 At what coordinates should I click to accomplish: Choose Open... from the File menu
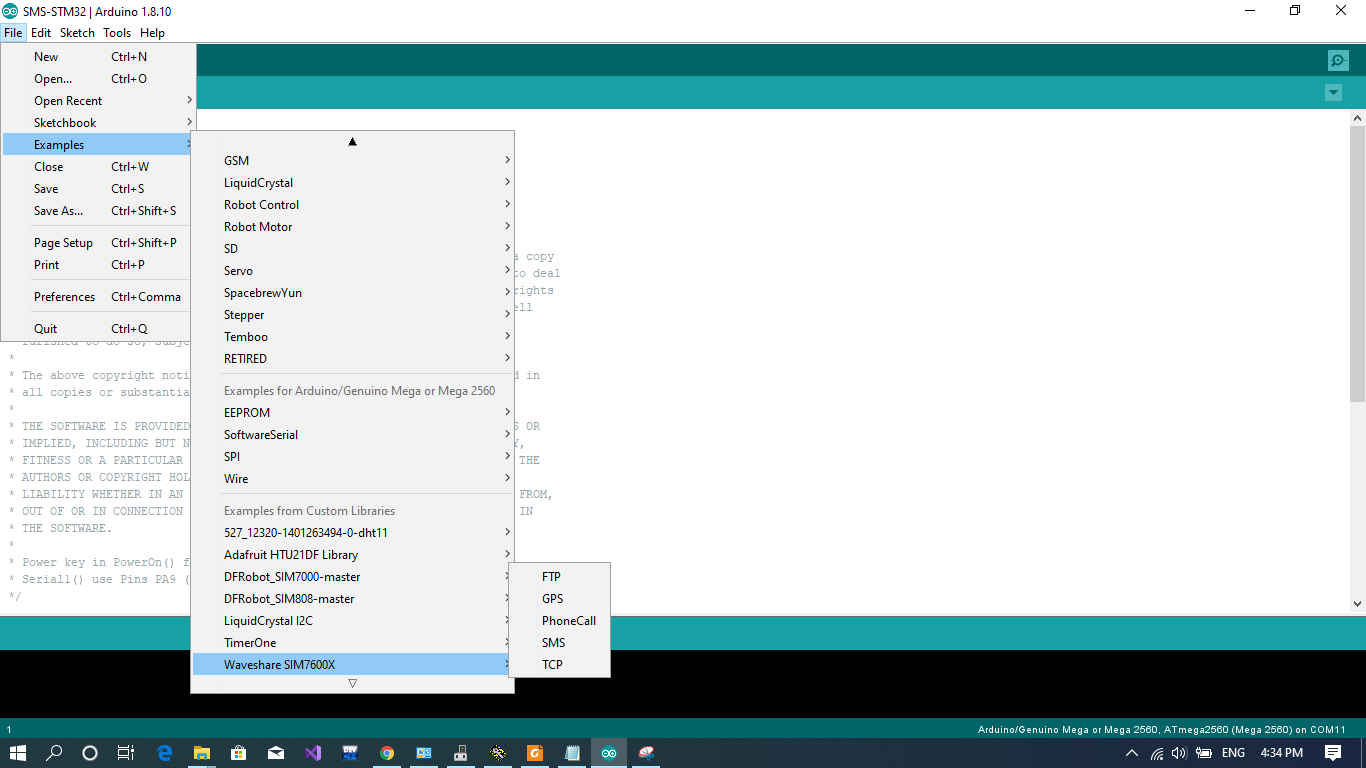[98, 79]
